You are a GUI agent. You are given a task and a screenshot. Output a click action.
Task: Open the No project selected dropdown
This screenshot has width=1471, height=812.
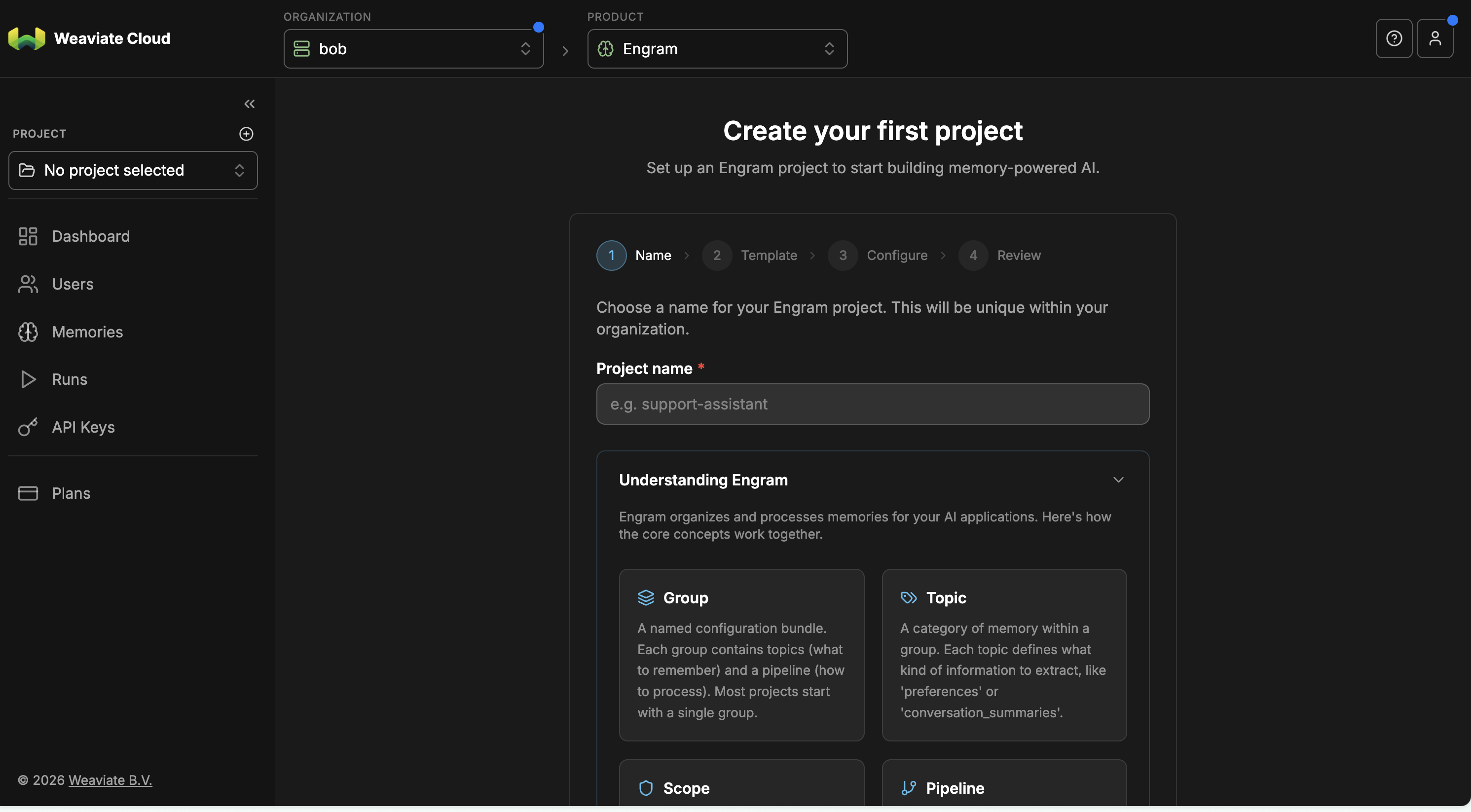coord(133,170)
